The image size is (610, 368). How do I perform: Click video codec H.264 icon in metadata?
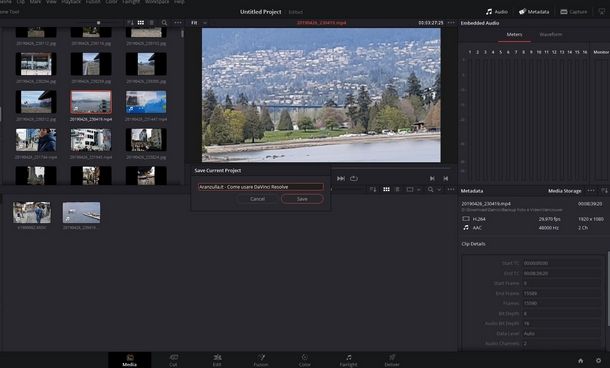pyautogui.click(x=466, y=219)
